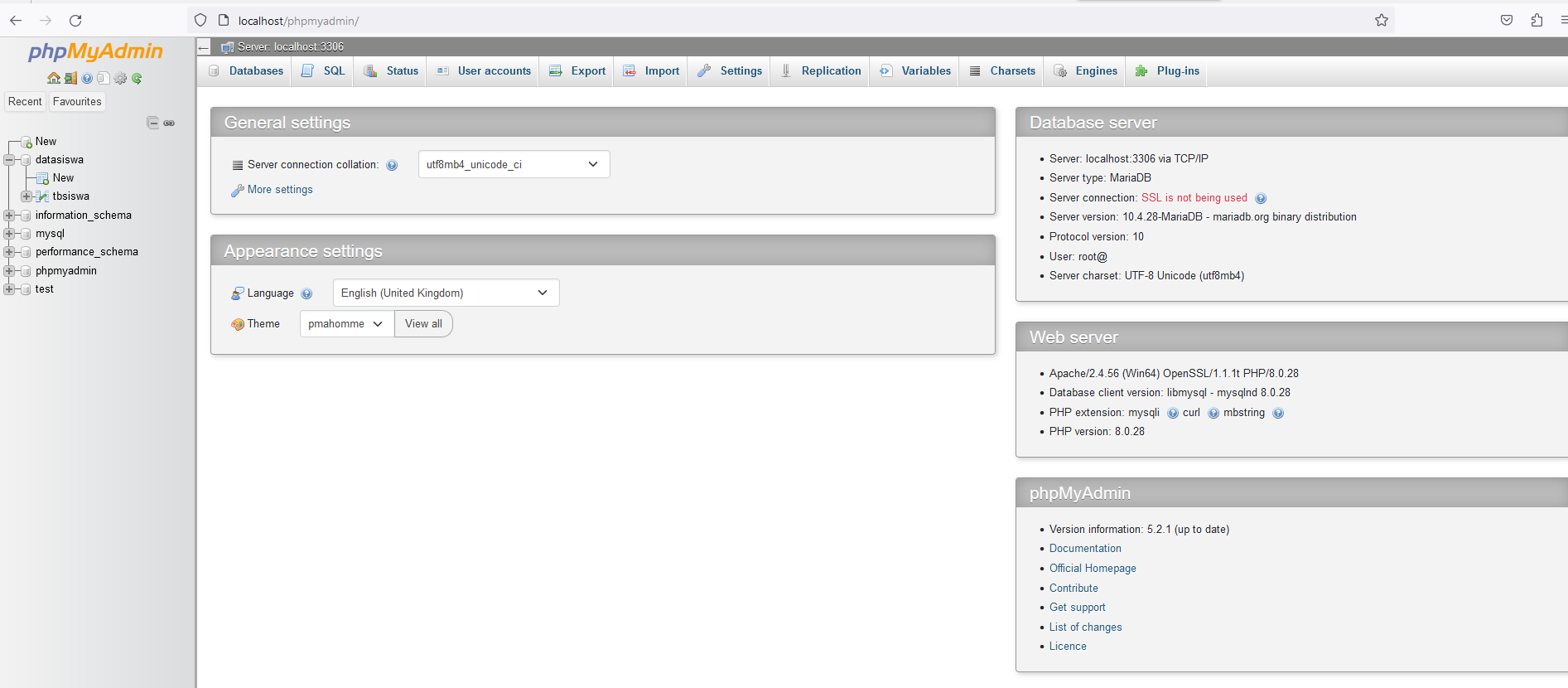
Task: Expand the tbsiswa table node
Action: [27, 196]
